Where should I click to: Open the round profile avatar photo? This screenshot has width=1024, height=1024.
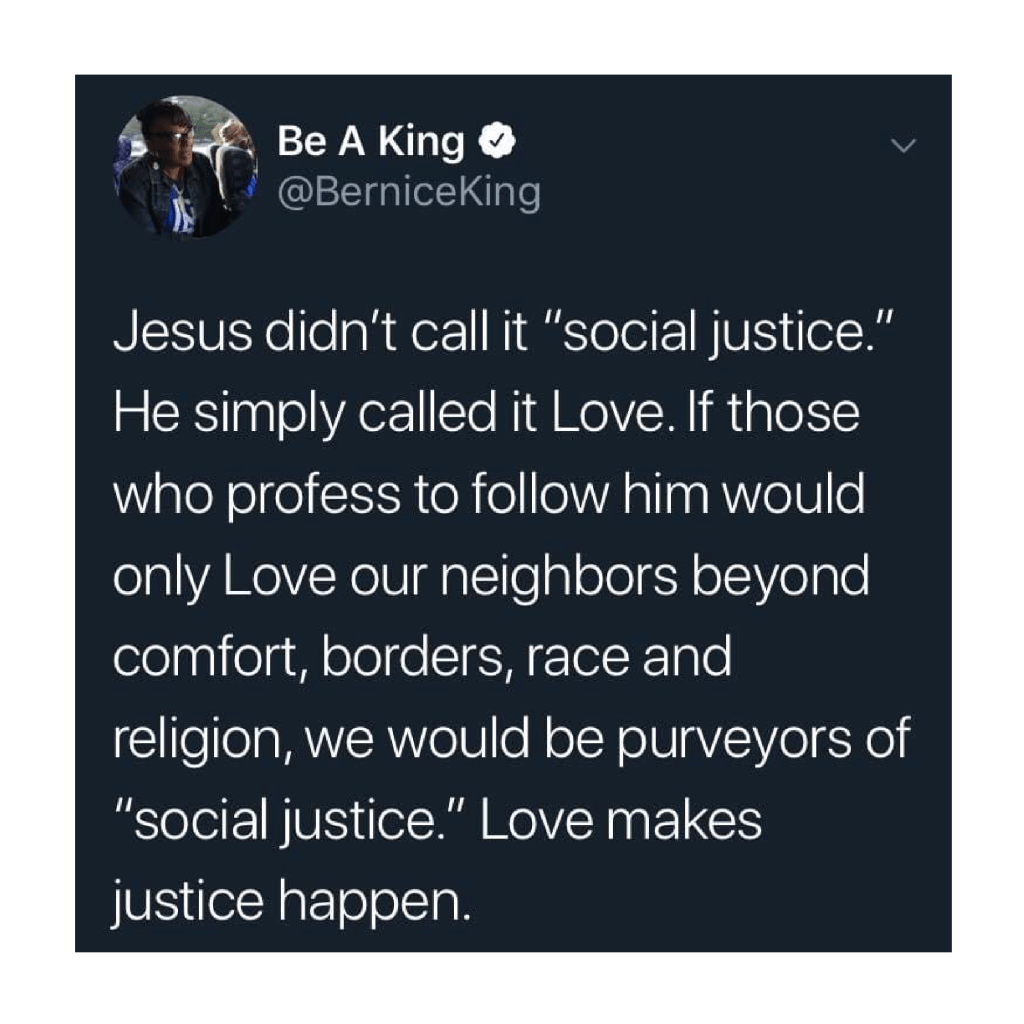(x=184, y=166)
